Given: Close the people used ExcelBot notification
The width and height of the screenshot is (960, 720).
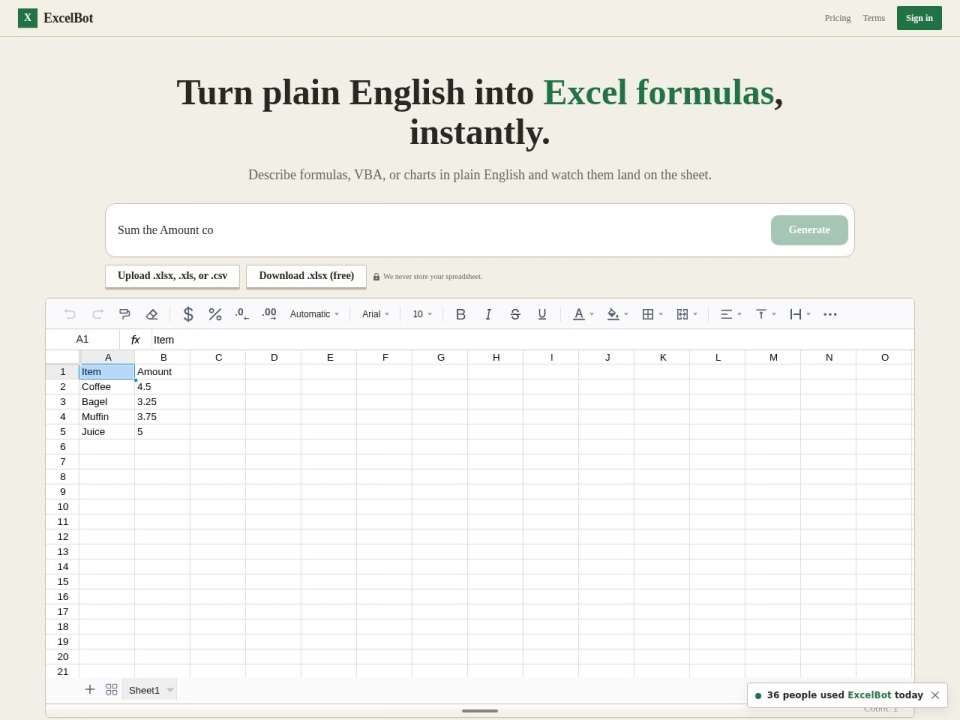Looking at the screenshot, I should 935,695.
